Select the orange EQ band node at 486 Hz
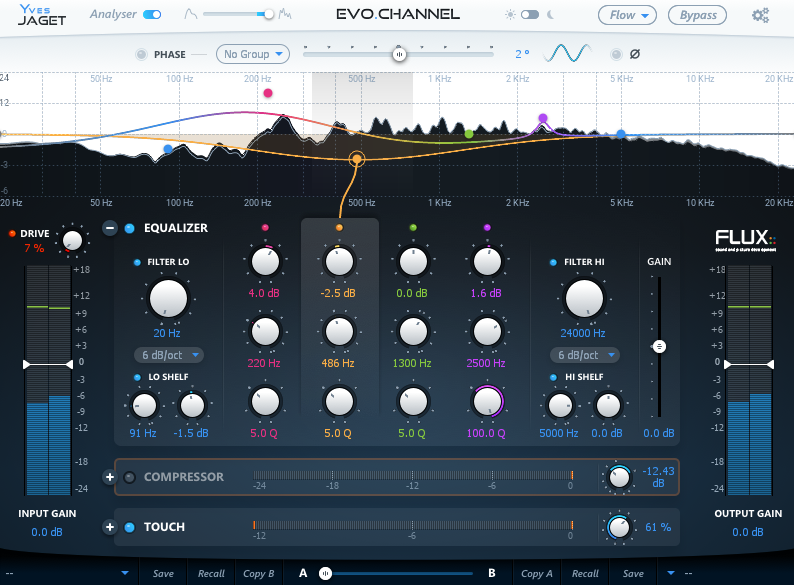 pos(357,159)
